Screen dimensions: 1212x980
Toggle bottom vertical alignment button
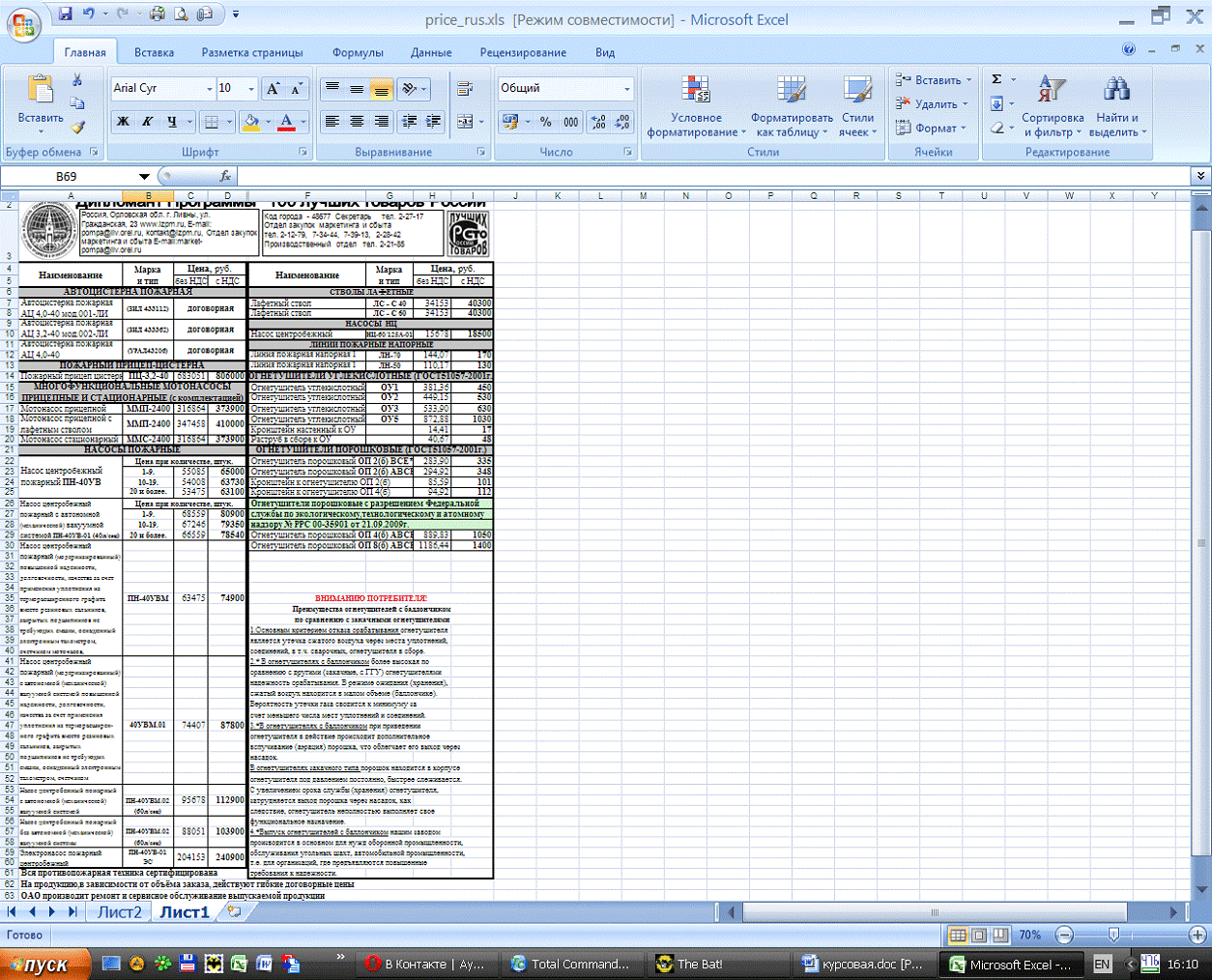click(382, 89)
